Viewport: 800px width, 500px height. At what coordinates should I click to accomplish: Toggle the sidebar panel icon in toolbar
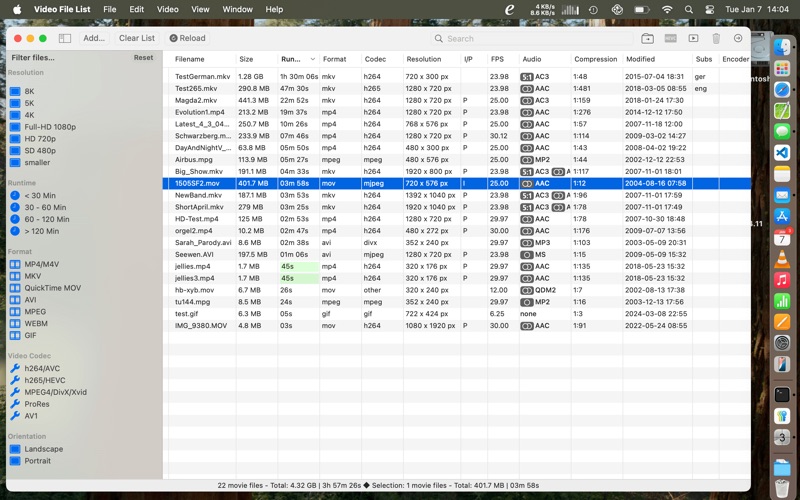click(x=65, y=38)
